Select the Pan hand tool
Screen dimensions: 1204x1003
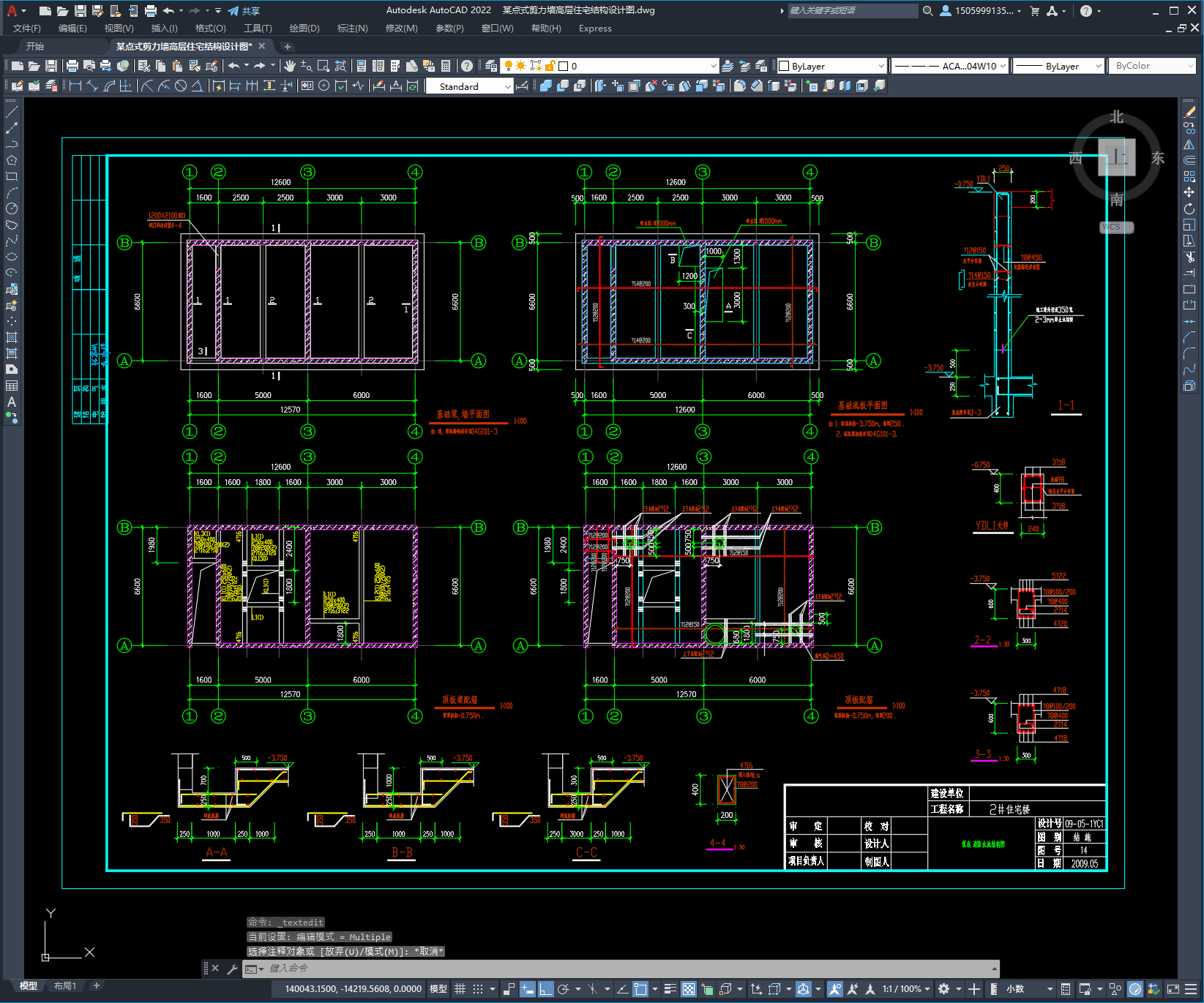click(290, 66)
